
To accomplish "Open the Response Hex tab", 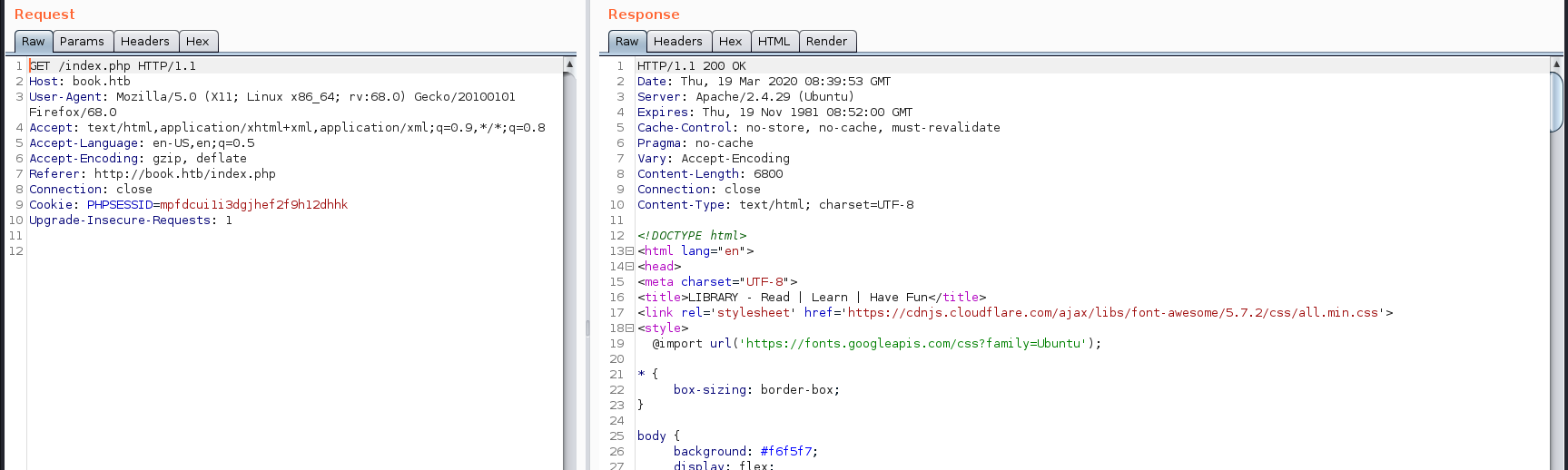I will tap(731, 42).
